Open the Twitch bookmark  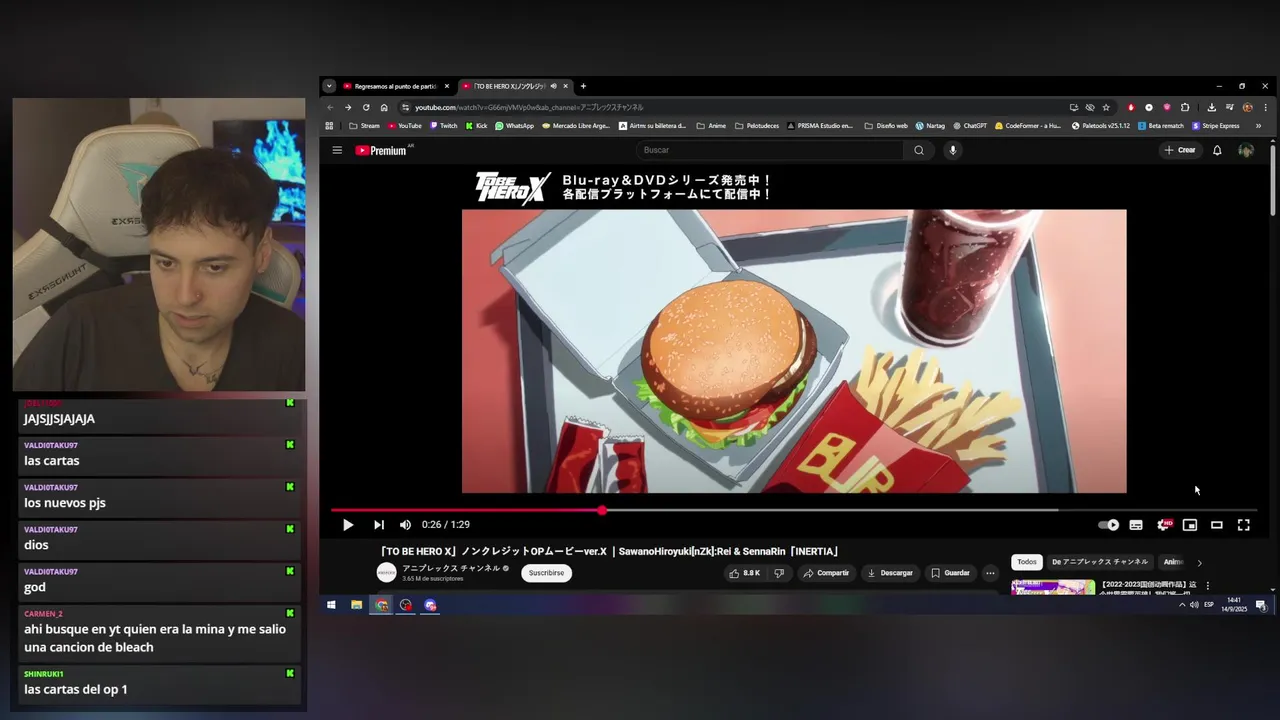[x=443, y=126]
